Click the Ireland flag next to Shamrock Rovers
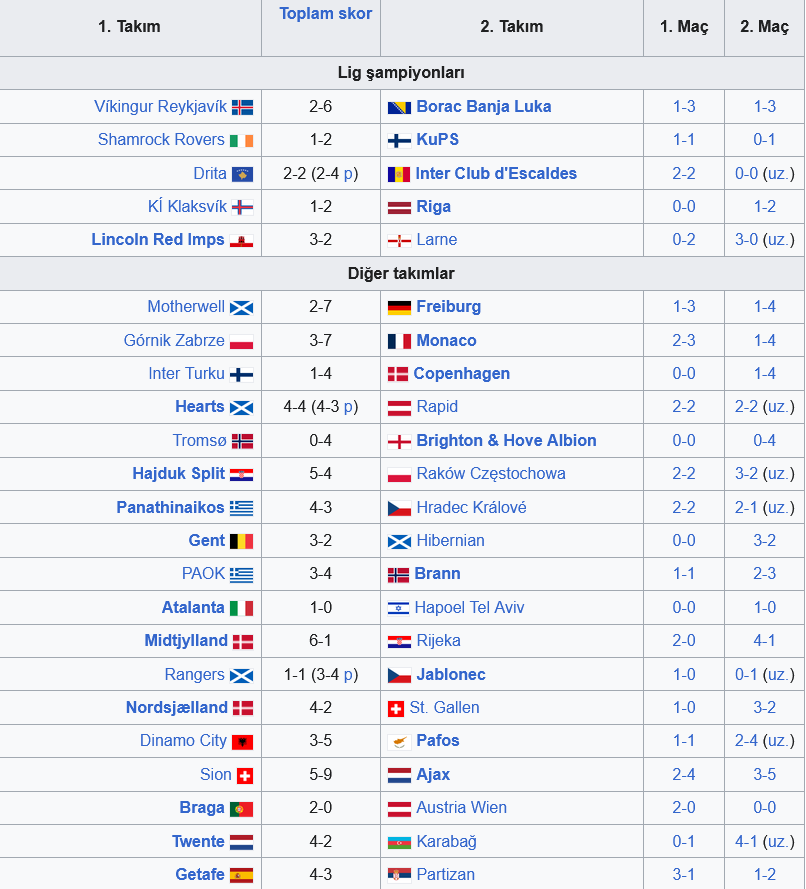Viewport: 806px width, 889px height. click(241, 140)
